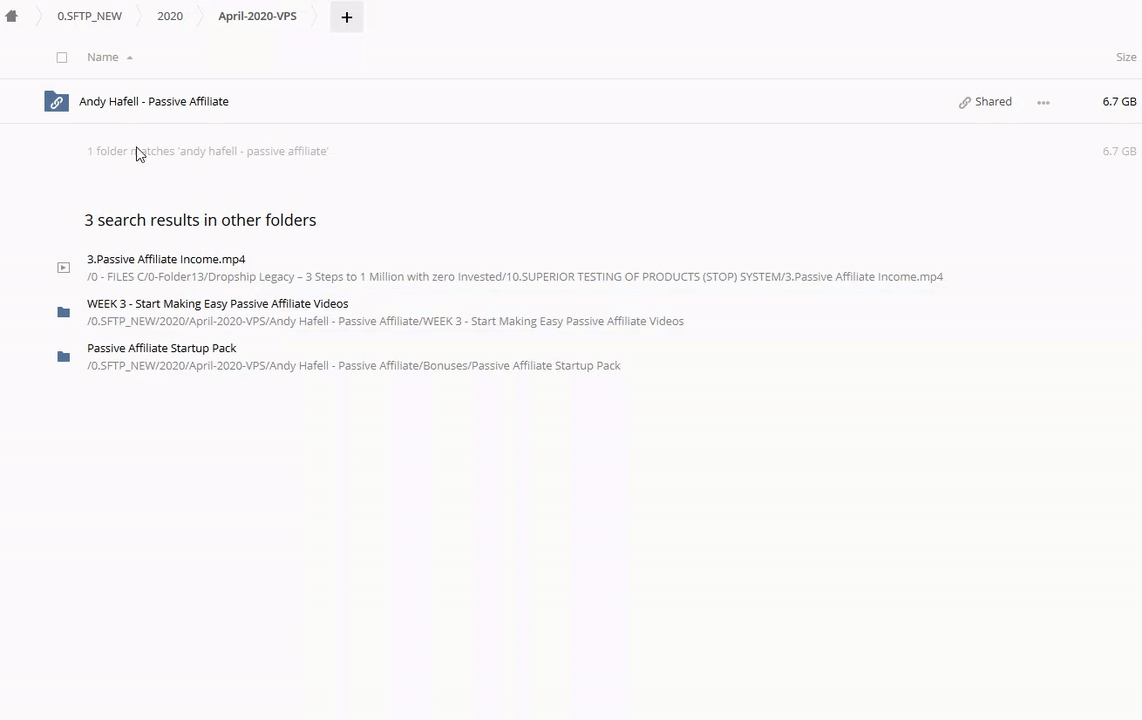Sort by the Name column header
This screenshot has height=720, width=1142.
pyautogui.click(x=102, y=57)
